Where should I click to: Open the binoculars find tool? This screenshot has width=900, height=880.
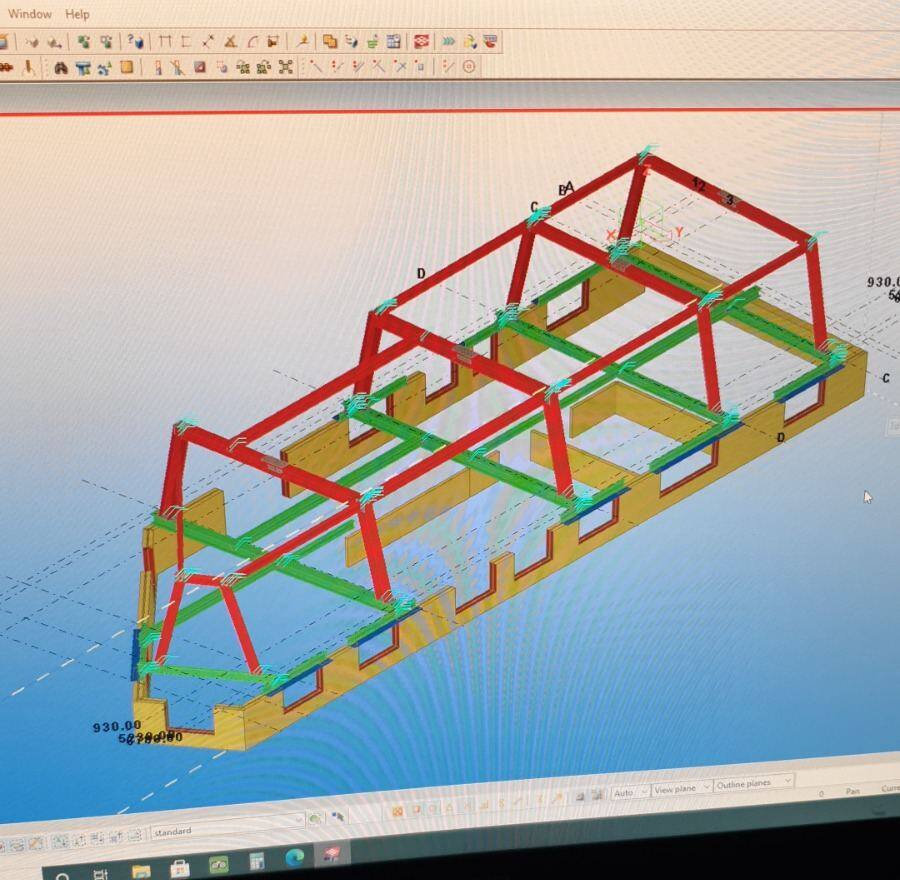tap(61, 68)
